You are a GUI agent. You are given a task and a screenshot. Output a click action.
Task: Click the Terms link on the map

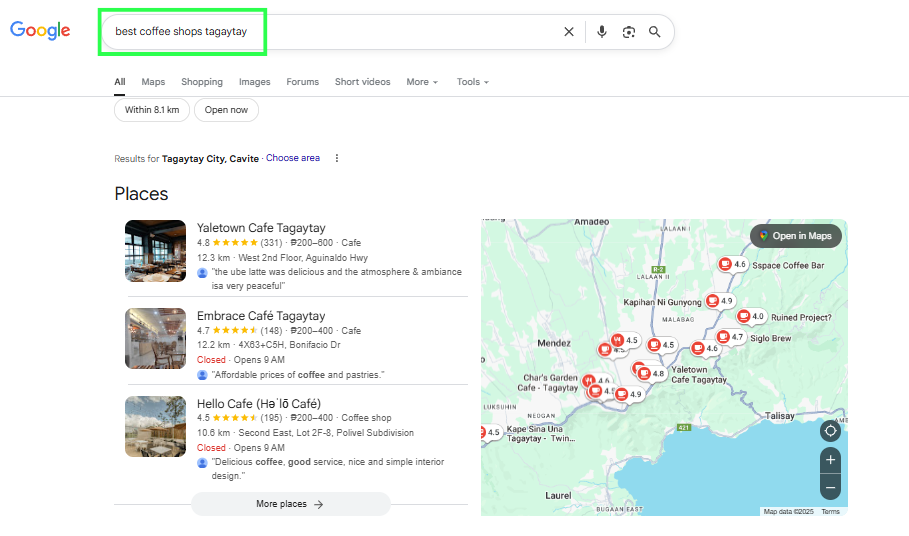(830, 512)
